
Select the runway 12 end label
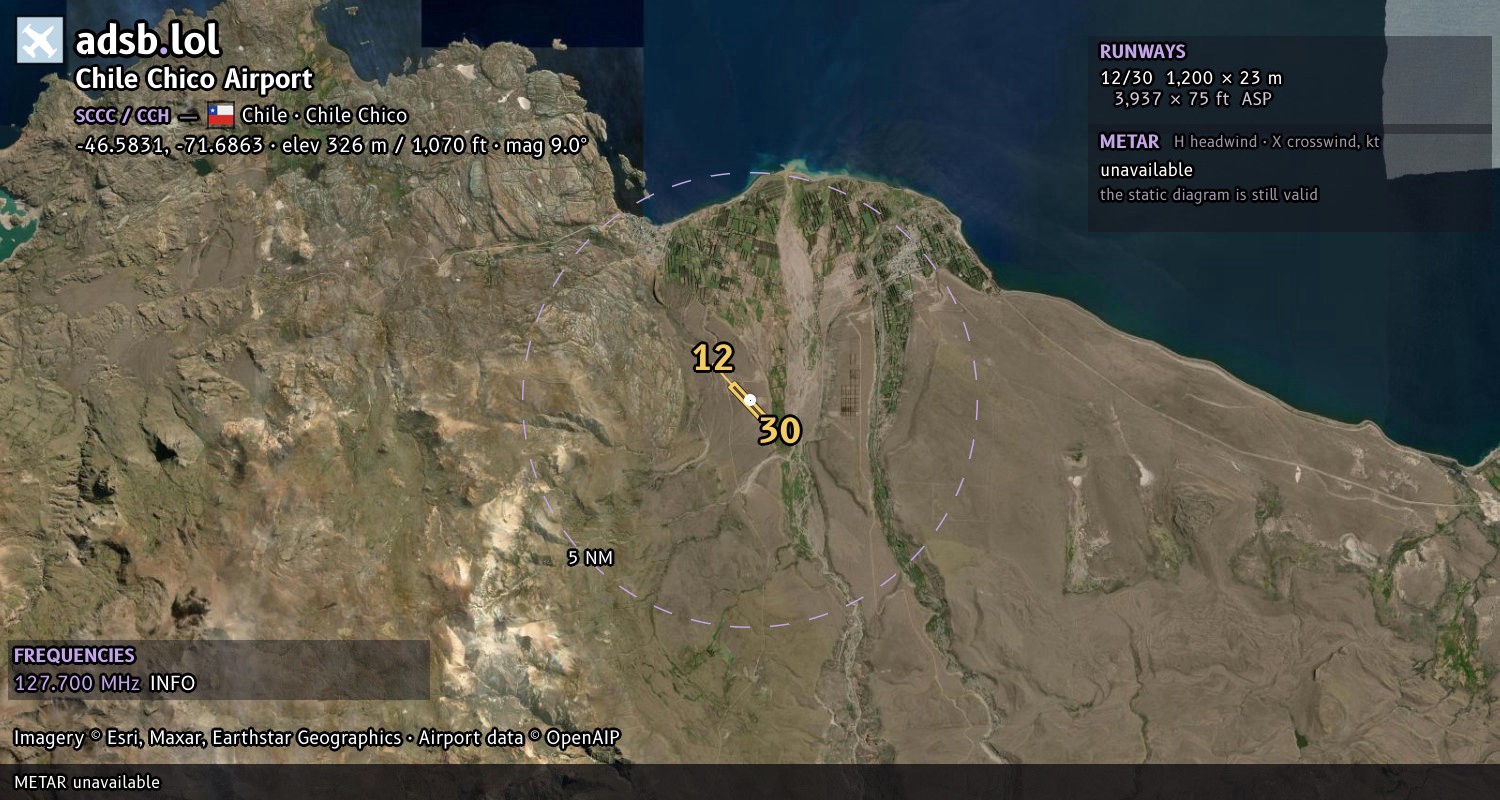713,358
